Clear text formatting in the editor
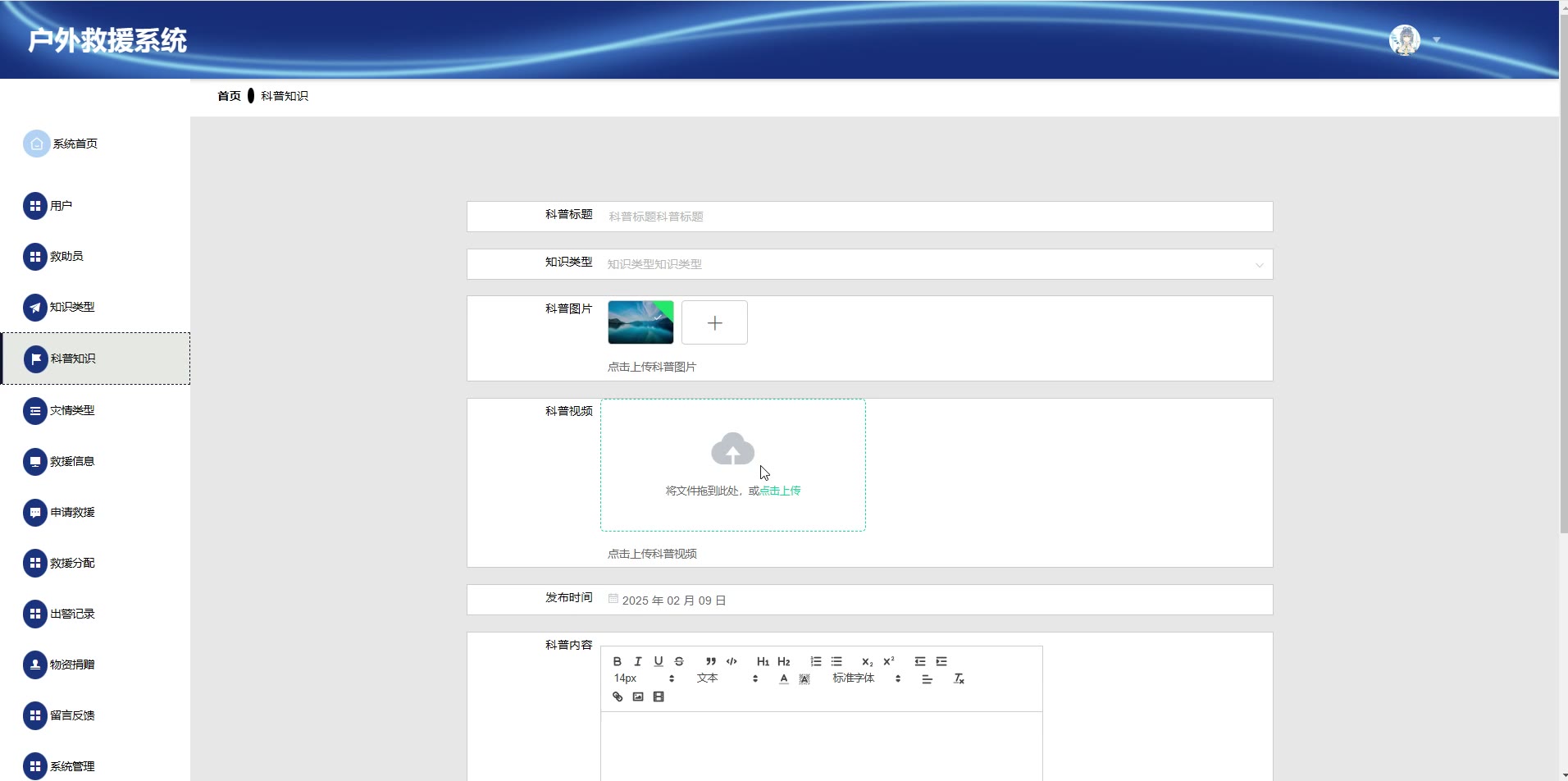The image size is (1568, 781). pos(959,678)
